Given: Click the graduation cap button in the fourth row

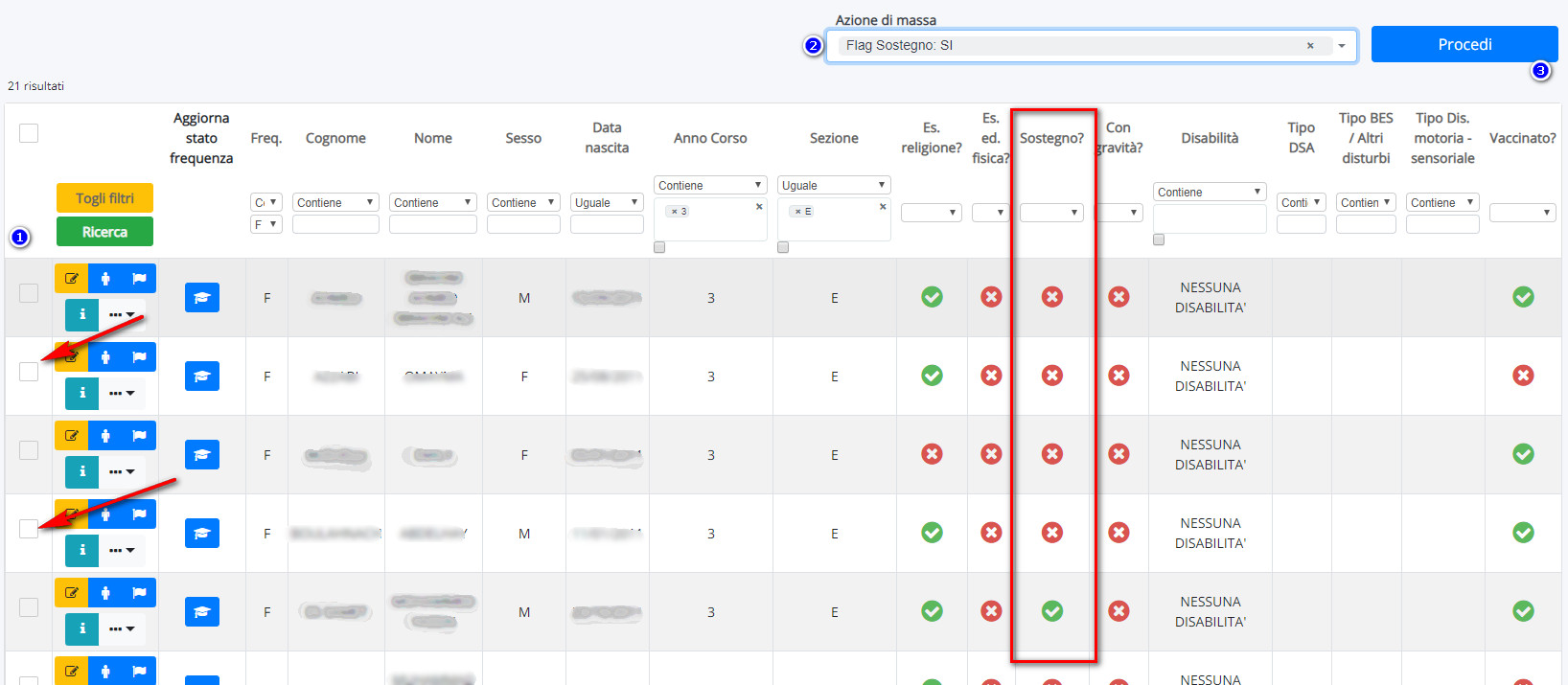Looking at the screenshot, I should coord(202,534).
